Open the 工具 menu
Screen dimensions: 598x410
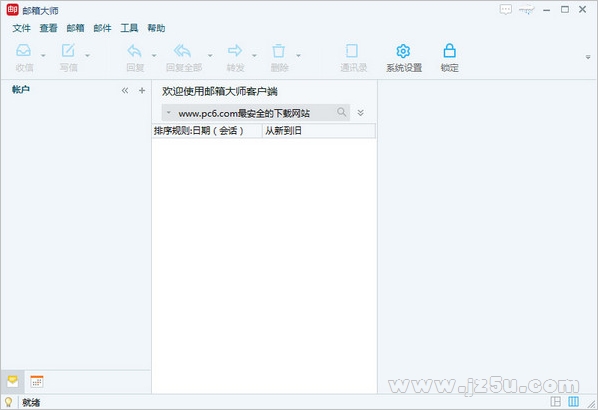(129, 28)
